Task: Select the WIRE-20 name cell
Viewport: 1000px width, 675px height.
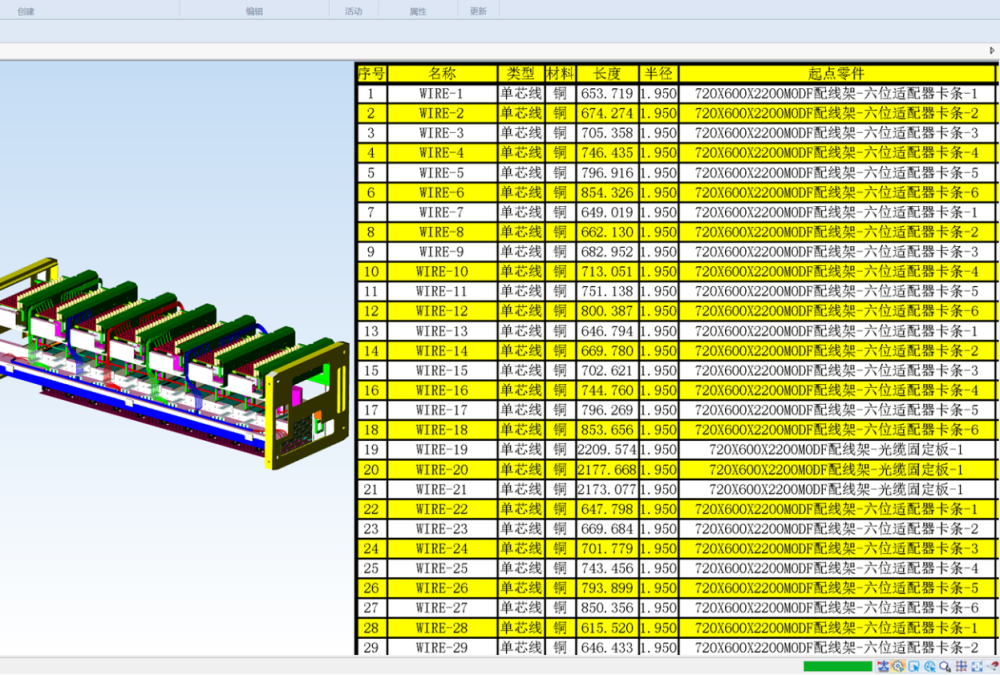Action: 441,470
